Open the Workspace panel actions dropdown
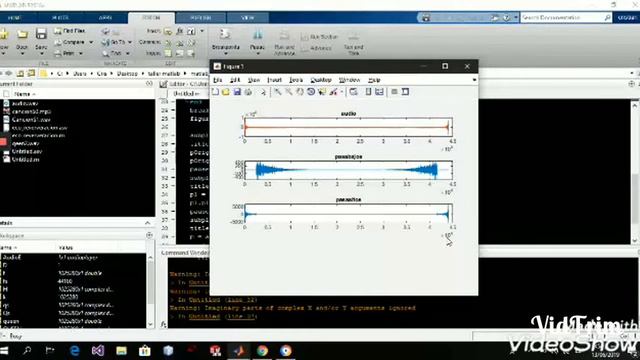Image resolution: width=640 pixels, height=360 pixels. click(149, 236)
